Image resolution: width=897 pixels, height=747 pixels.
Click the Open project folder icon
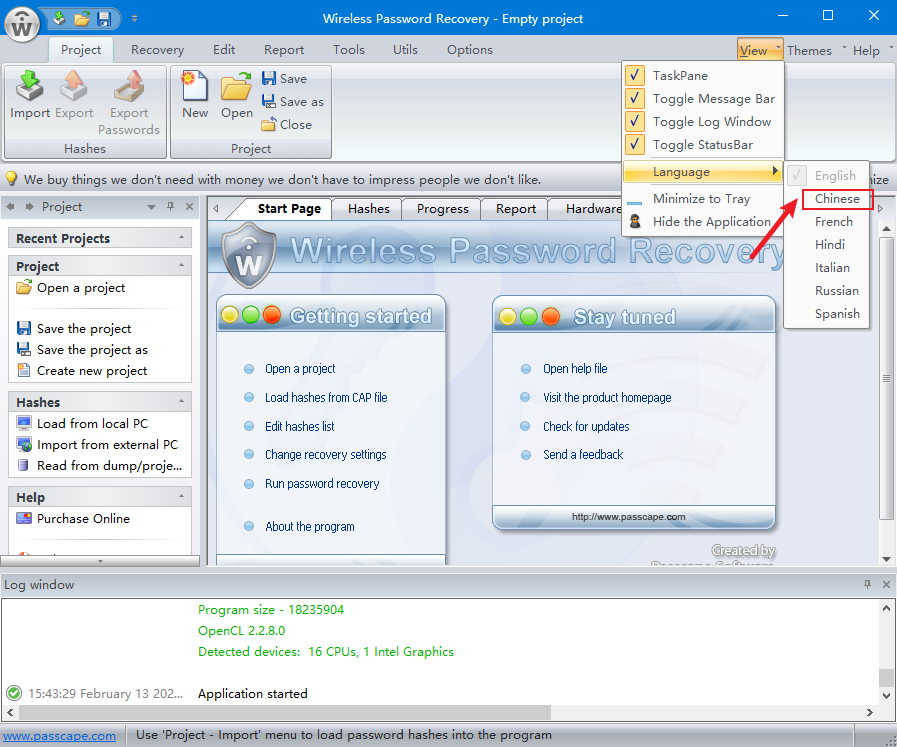(x=237, y=86)
